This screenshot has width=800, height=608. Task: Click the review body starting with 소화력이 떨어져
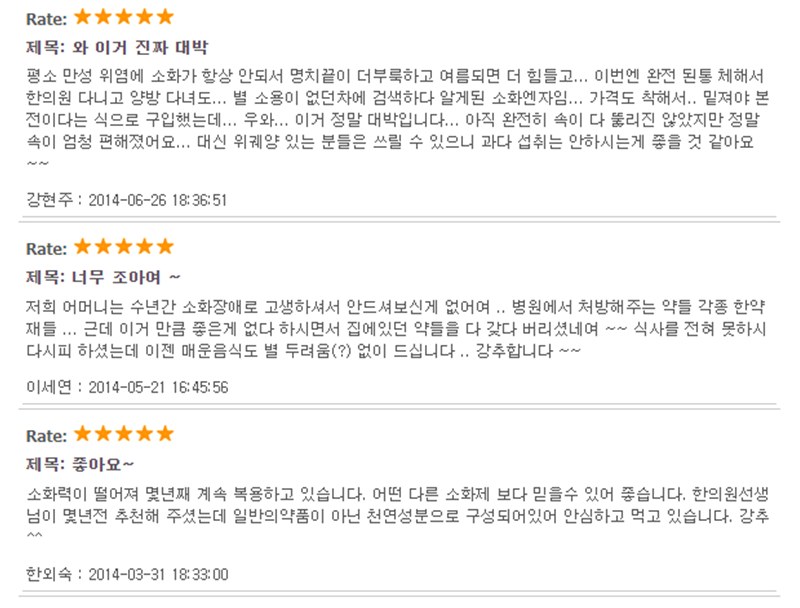coord(397,515)
